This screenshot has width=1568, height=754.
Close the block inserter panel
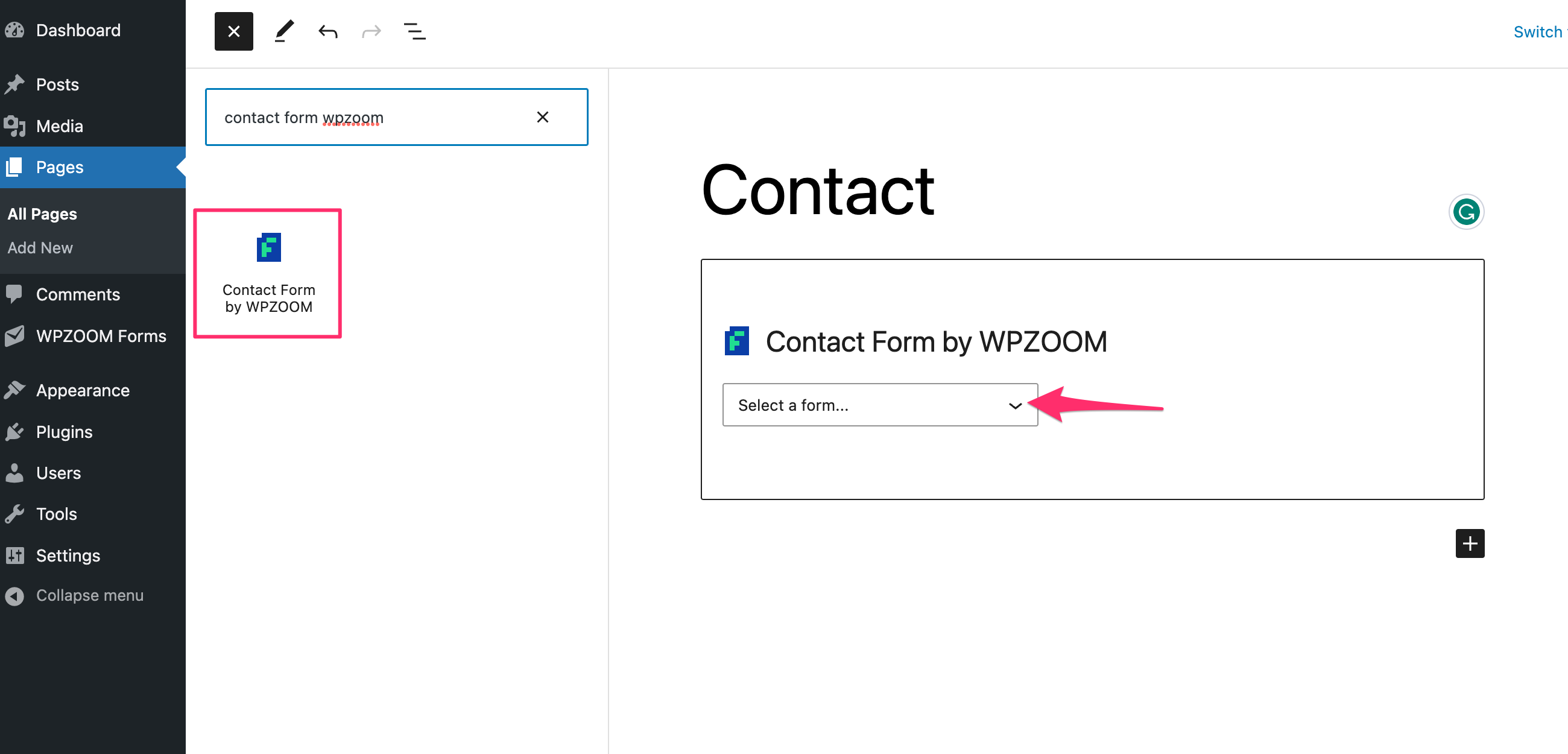tap(234, 31)
